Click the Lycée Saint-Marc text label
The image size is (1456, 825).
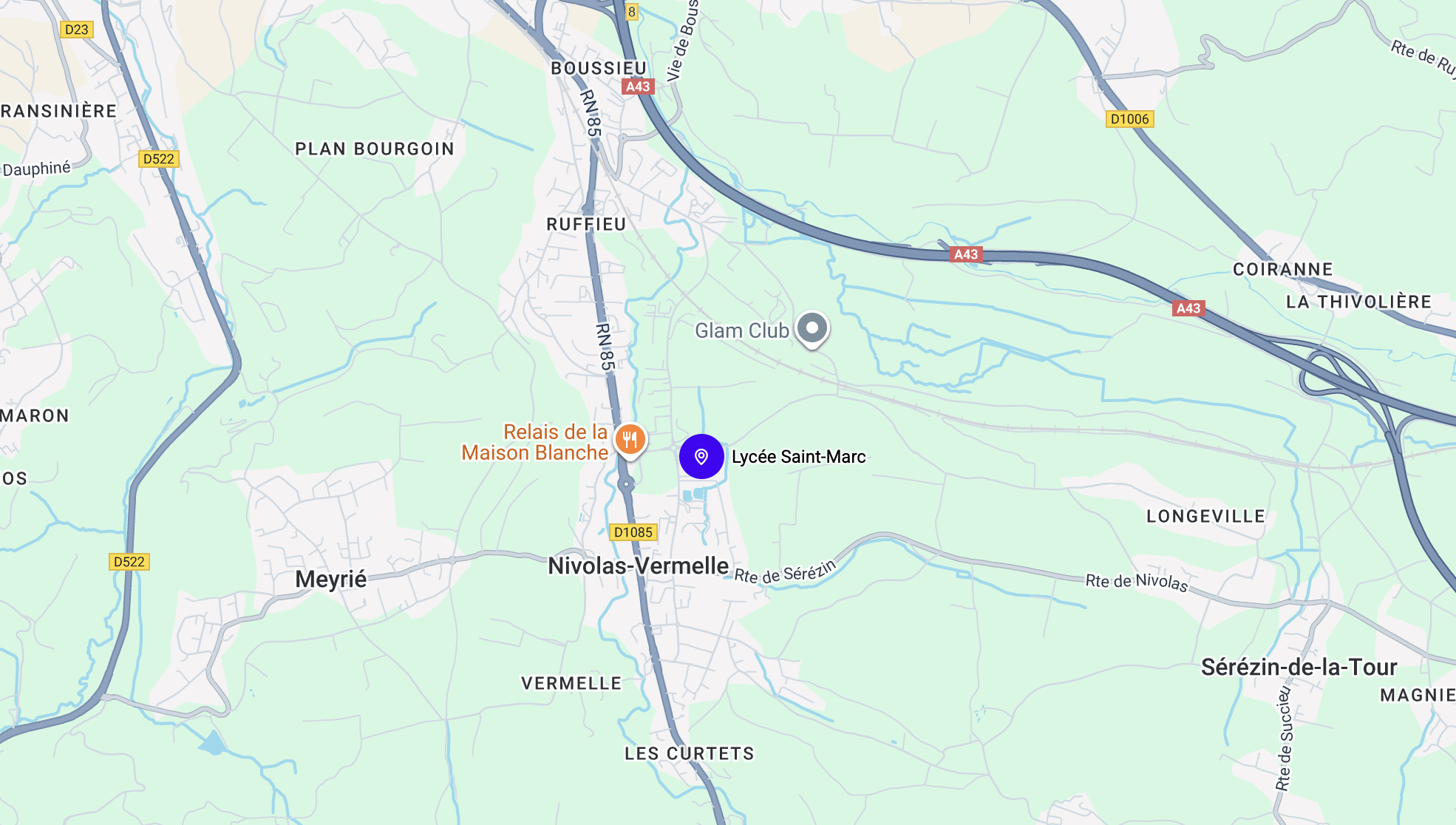[799, 457]
